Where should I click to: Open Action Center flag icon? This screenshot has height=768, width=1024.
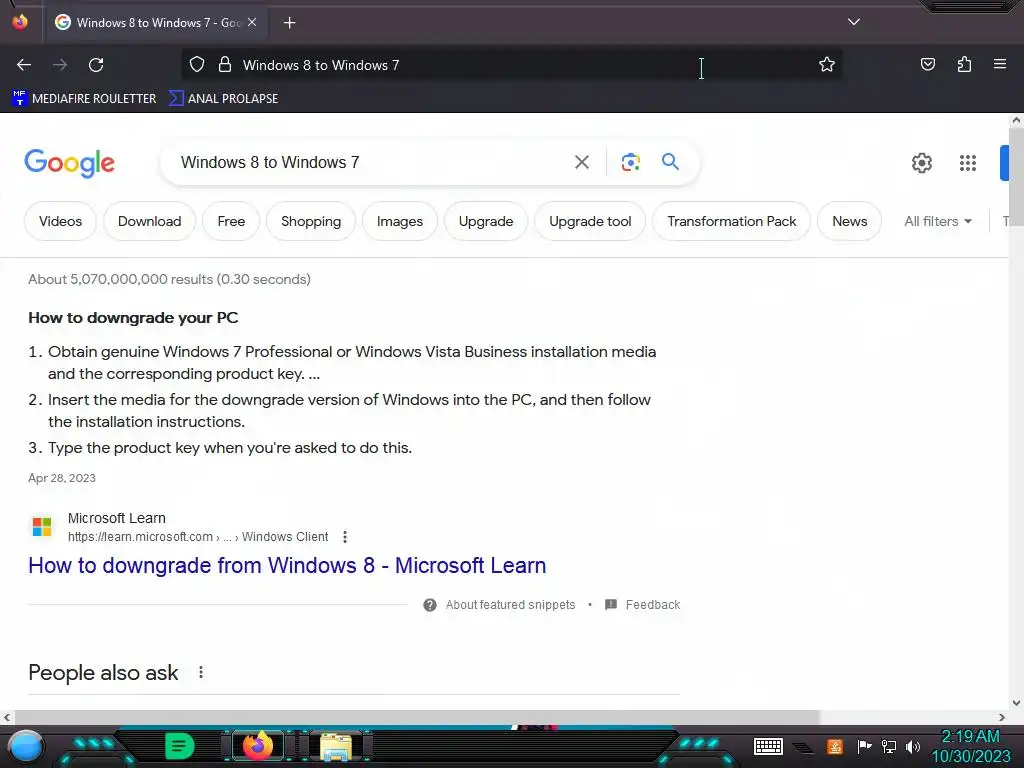pyautogui.click(x=864, y=746)
